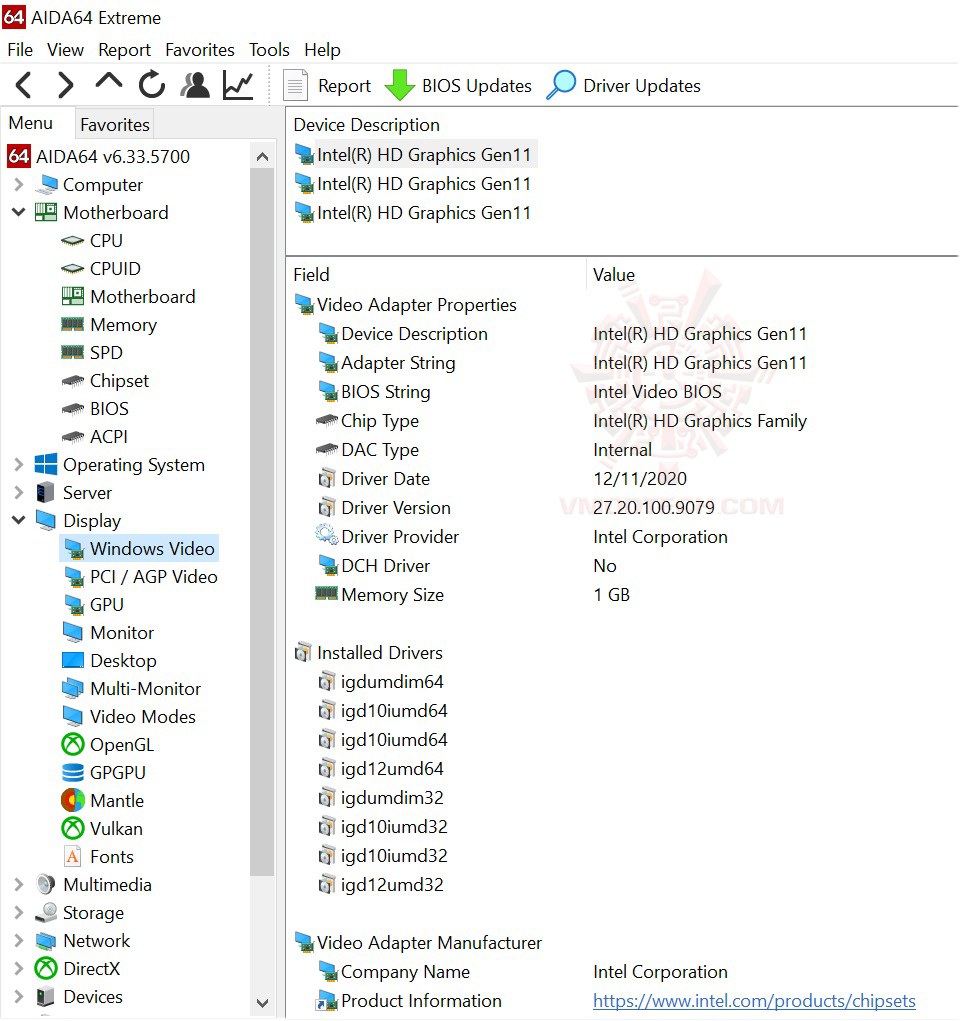Select the SPD tree item

pos(92,353)
